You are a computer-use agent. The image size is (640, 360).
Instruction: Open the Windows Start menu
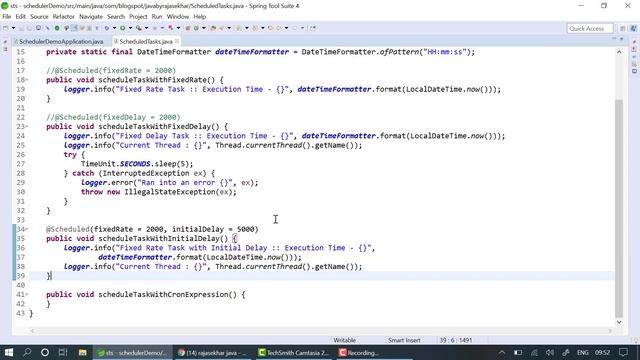(9, 352)
